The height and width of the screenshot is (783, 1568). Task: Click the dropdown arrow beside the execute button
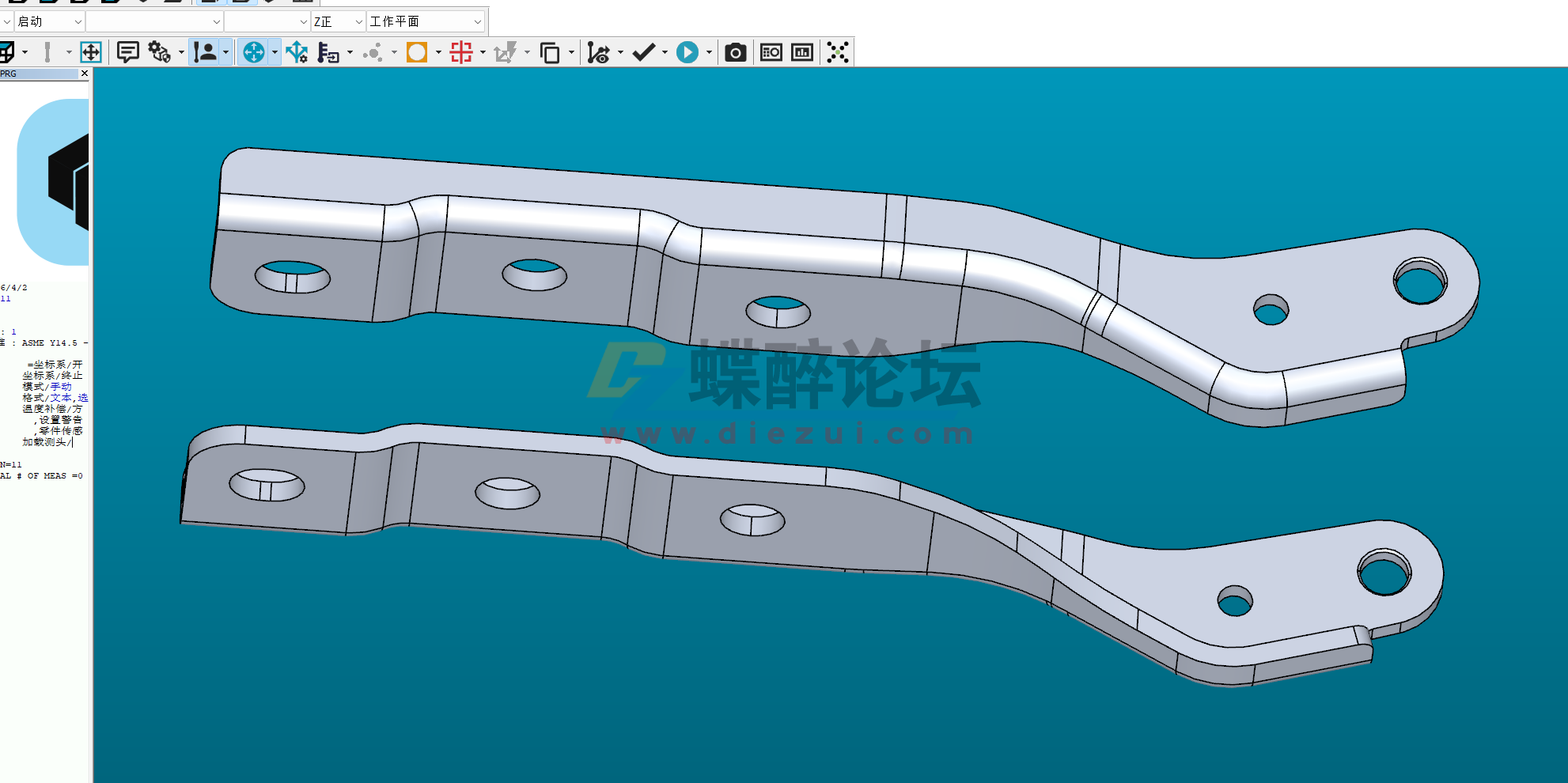[709, 52]
